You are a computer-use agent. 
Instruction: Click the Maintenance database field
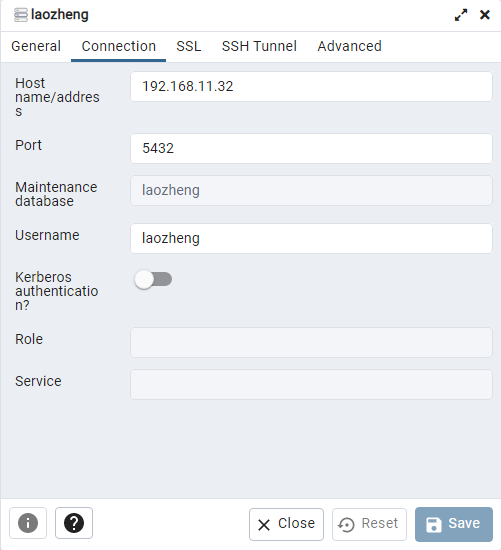[x=312, y=190]
